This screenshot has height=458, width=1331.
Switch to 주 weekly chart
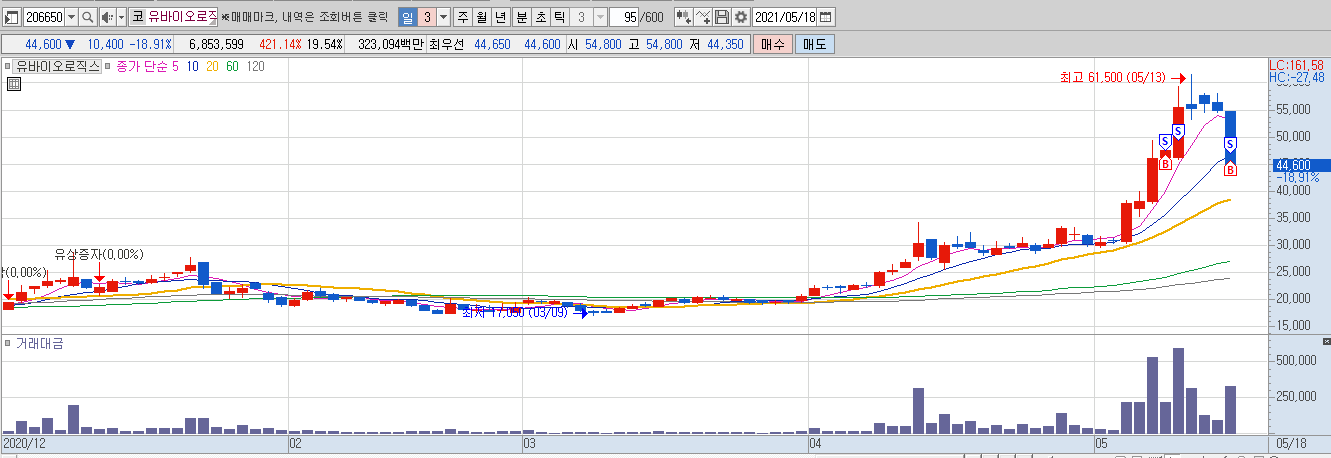click(463, 17)
